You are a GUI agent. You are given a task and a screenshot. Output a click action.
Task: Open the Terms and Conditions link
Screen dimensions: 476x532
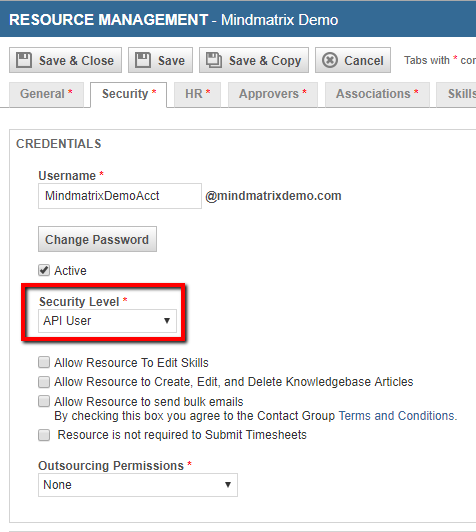[x=398, y=416]
